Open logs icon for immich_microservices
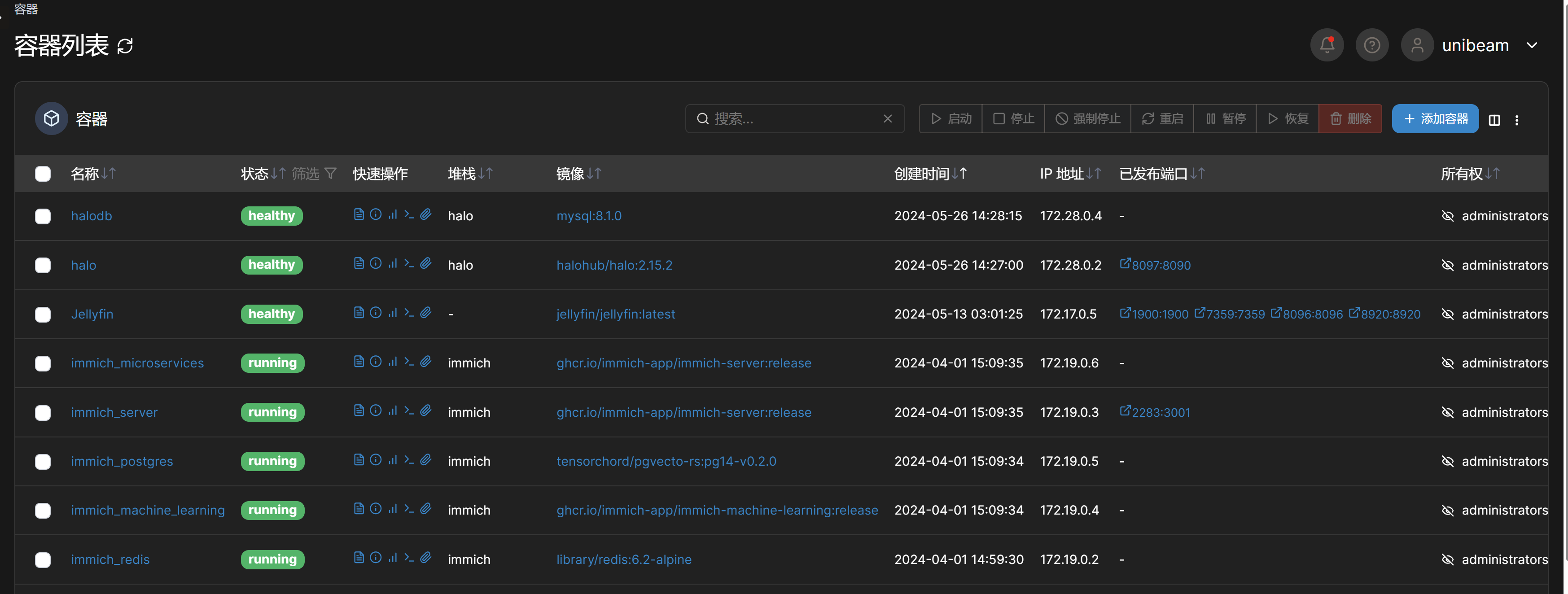The width and height of the screenshot is (1568, 594). [x=359, y=362]
